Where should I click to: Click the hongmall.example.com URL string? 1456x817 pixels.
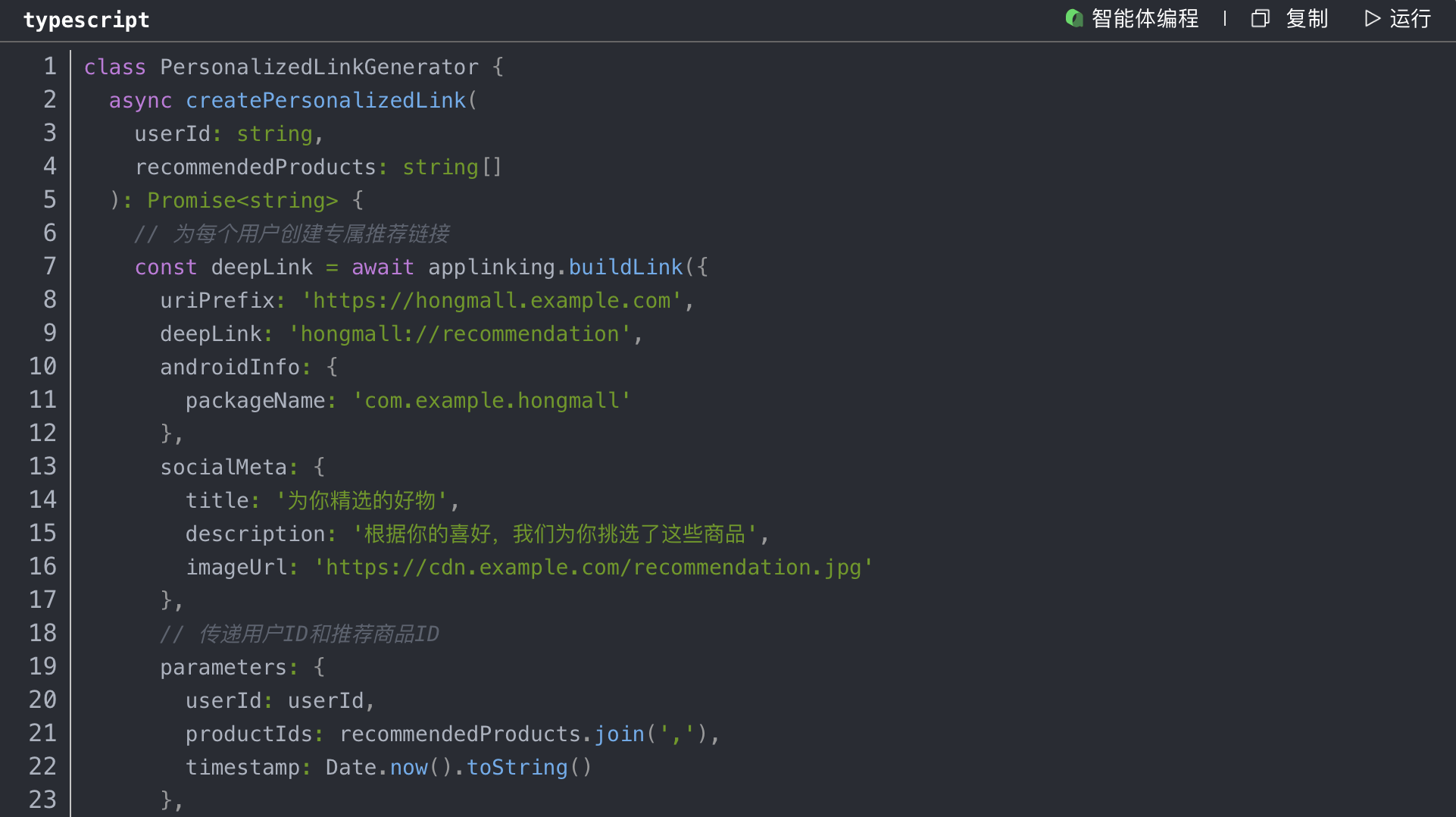(x=492, y=300)
